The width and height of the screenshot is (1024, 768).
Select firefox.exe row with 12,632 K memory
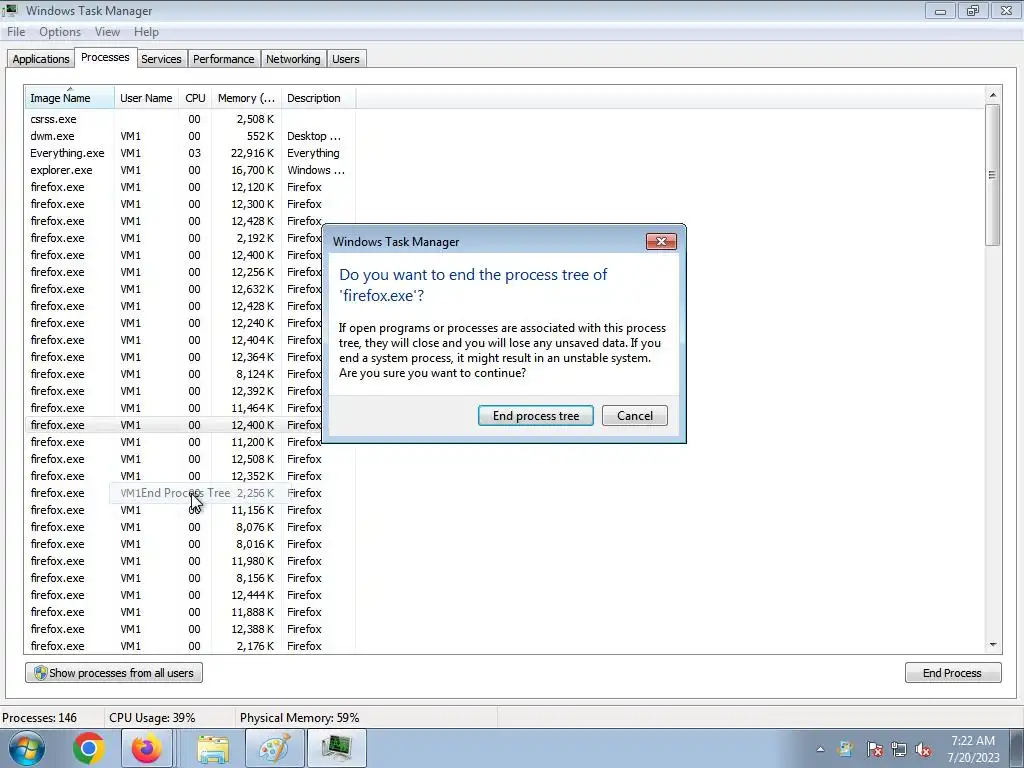pyautogui.click(x=173, y=289)
